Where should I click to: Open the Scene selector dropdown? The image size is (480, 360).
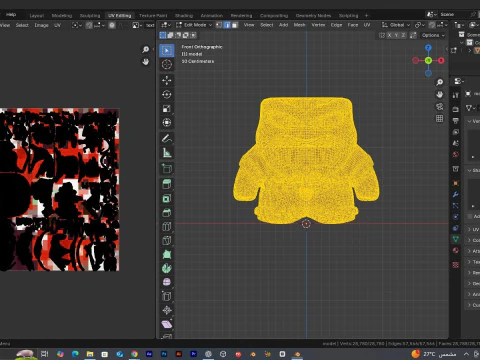point(431,14)
